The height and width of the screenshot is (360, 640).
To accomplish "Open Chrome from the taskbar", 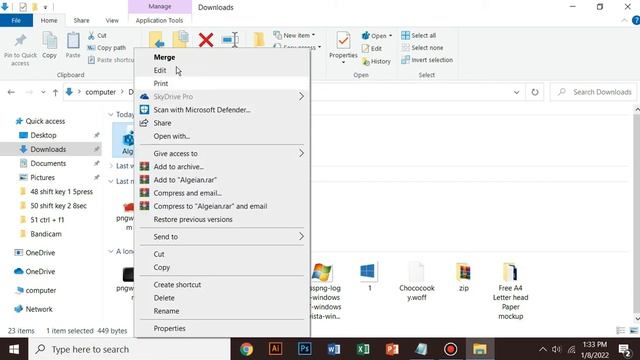I will click(247, 349).
